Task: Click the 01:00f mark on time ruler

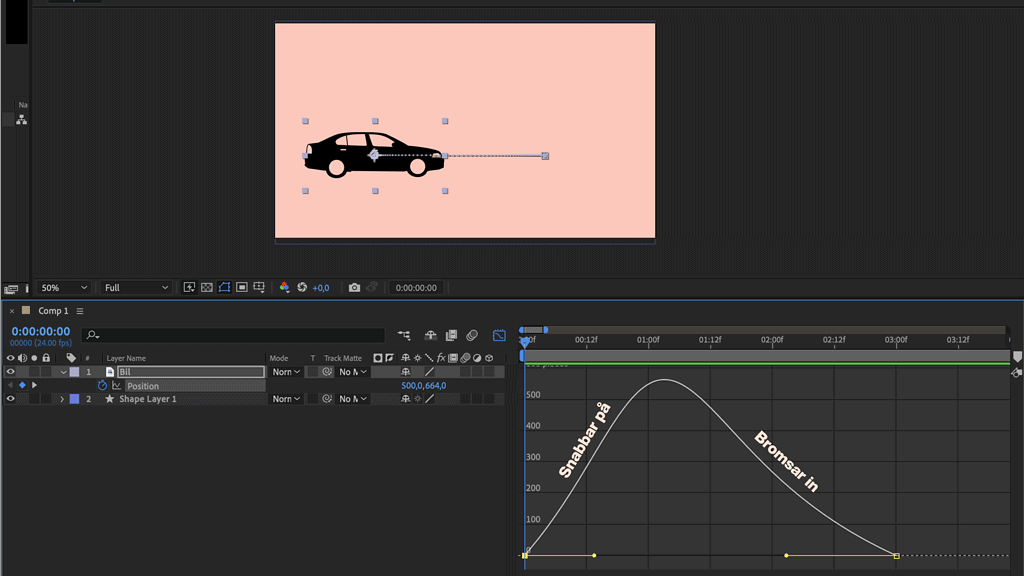Action: [x=648, y=340]
